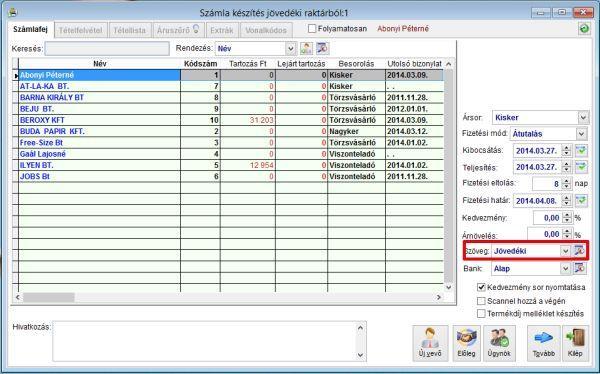This screenshot has height=374, width=600.
Task: Click the search icon next to Szöveg
Action: click(x=579, y=251)
